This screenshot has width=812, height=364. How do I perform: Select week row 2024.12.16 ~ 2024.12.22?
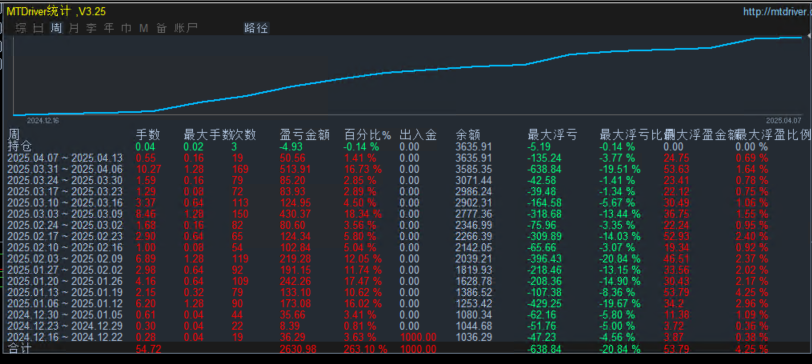click(x=65, y=337)
